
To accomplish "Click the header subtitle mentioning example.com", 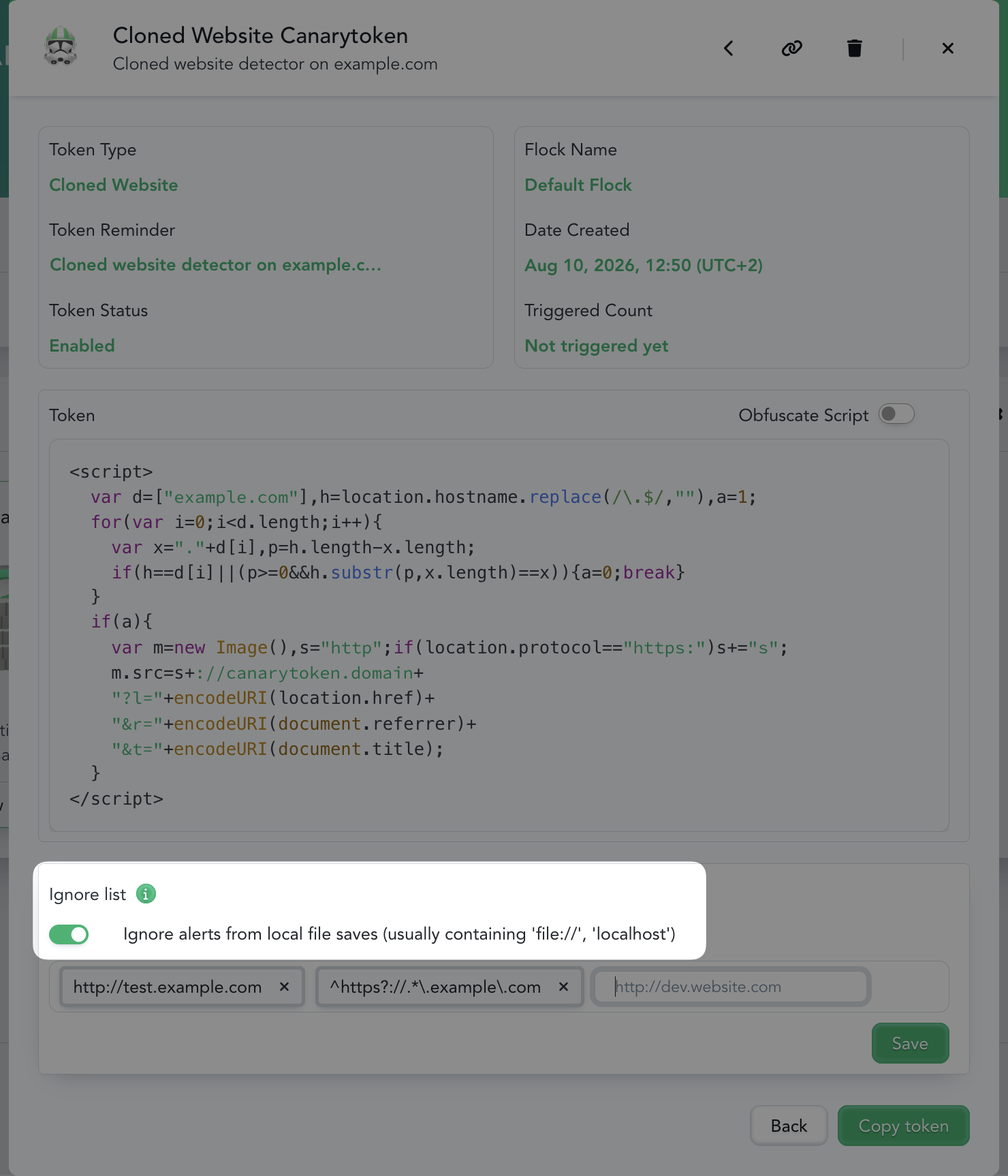I will pyautogui.click(x=275, y=64).
